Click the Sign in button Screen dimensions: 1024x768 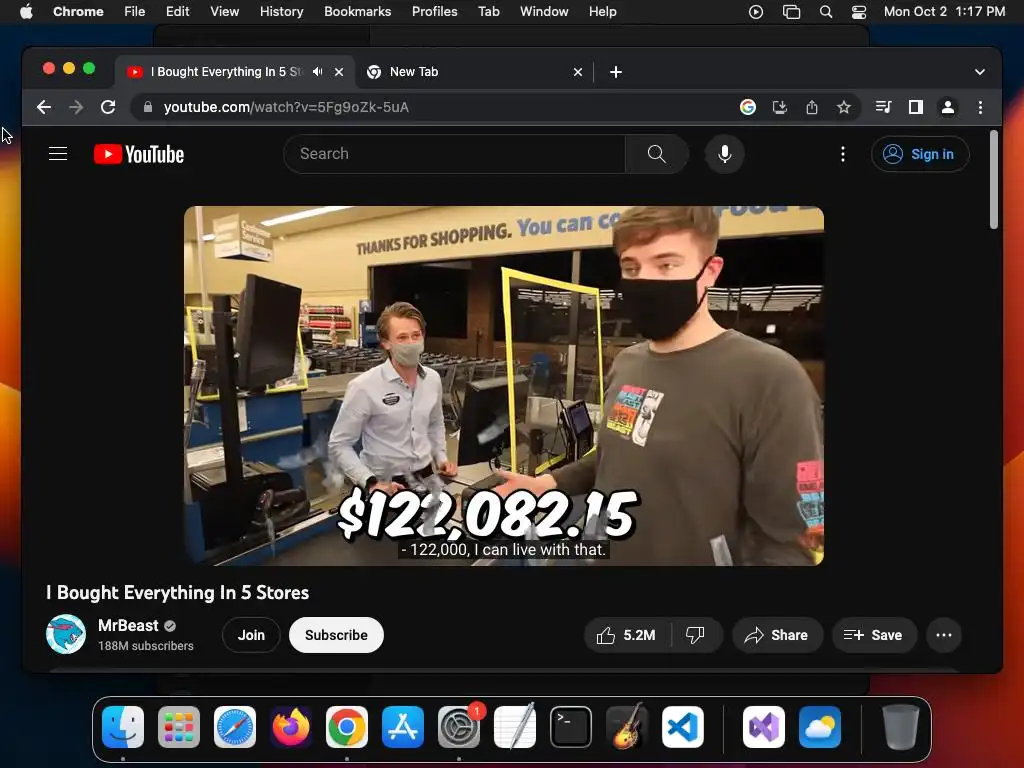click(920, 154)
